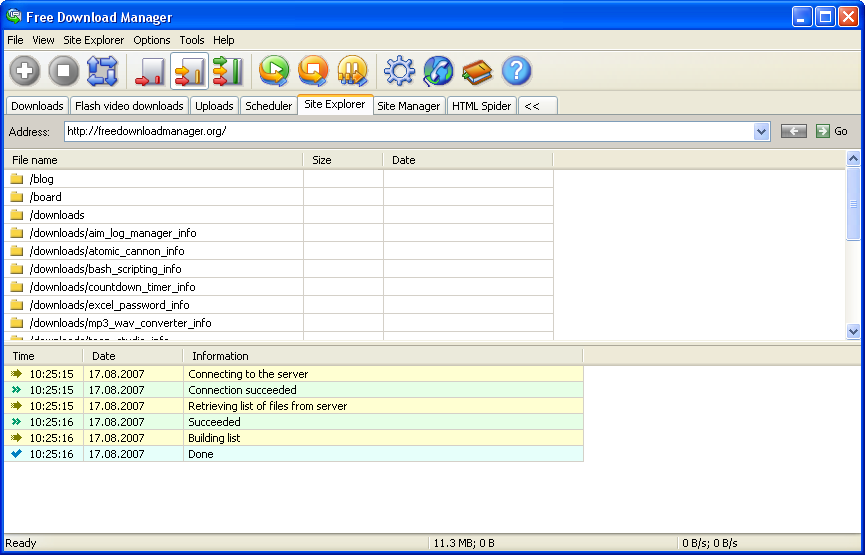Click the orange stop all downloads icon

click(313, 71)
